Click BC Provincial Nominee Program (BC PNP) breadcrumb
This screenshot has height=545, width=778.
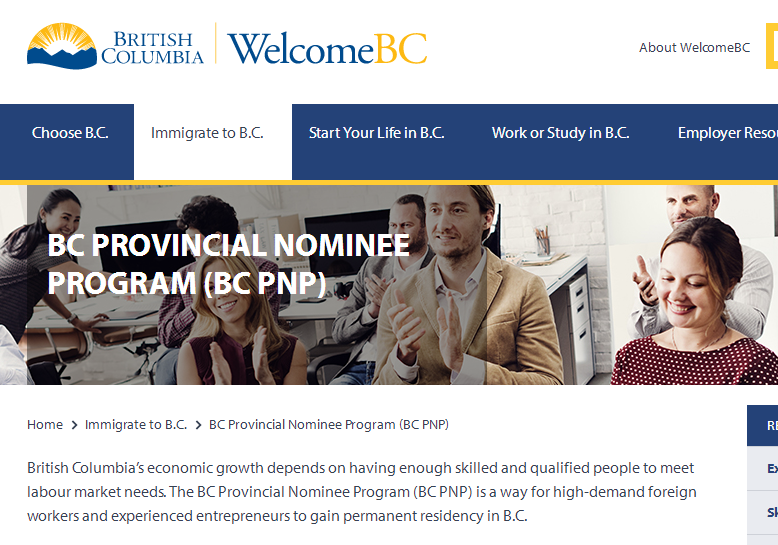pyautogui.click(x=328, y=425)
